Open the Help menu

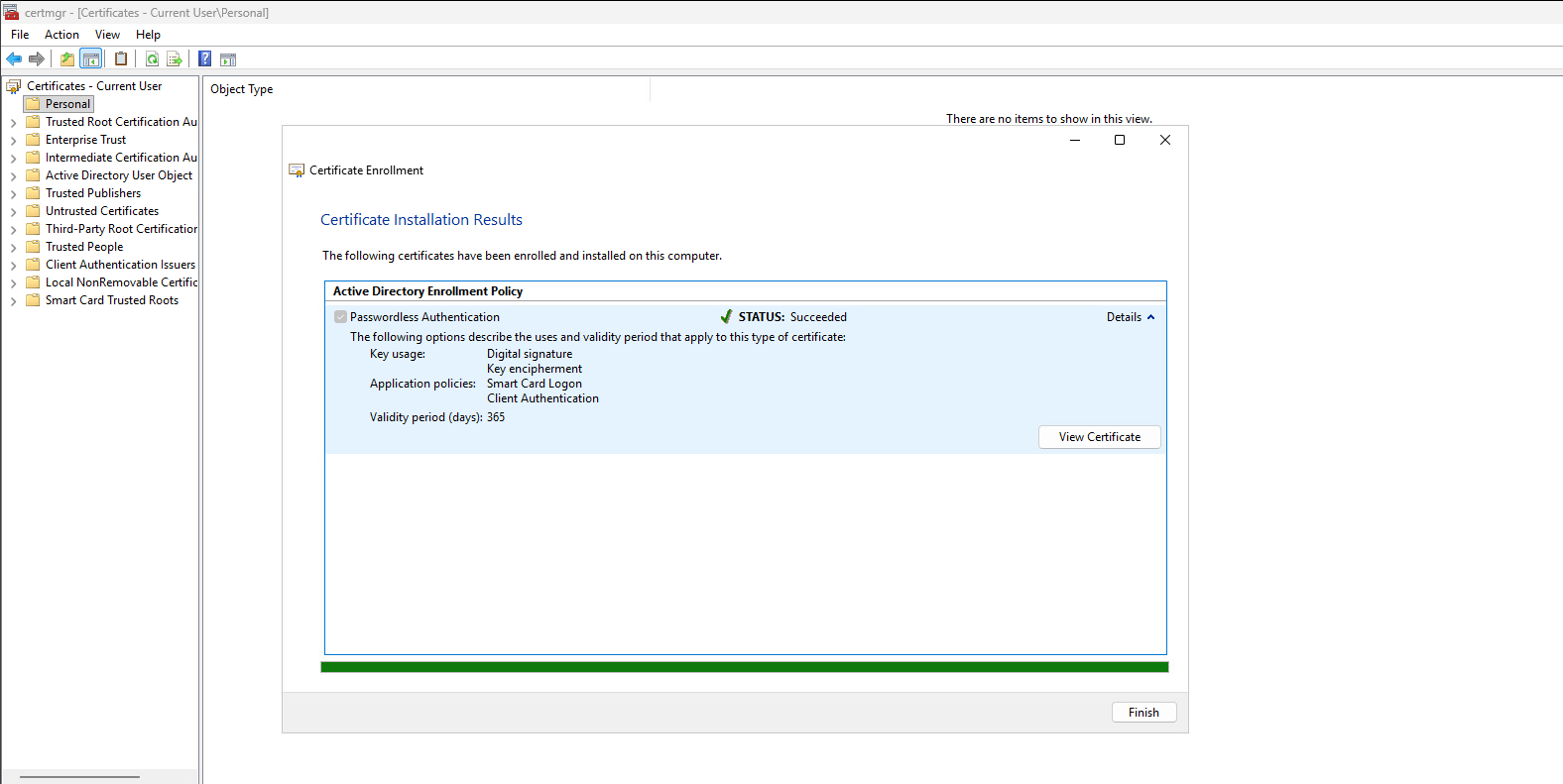(148, 35)
